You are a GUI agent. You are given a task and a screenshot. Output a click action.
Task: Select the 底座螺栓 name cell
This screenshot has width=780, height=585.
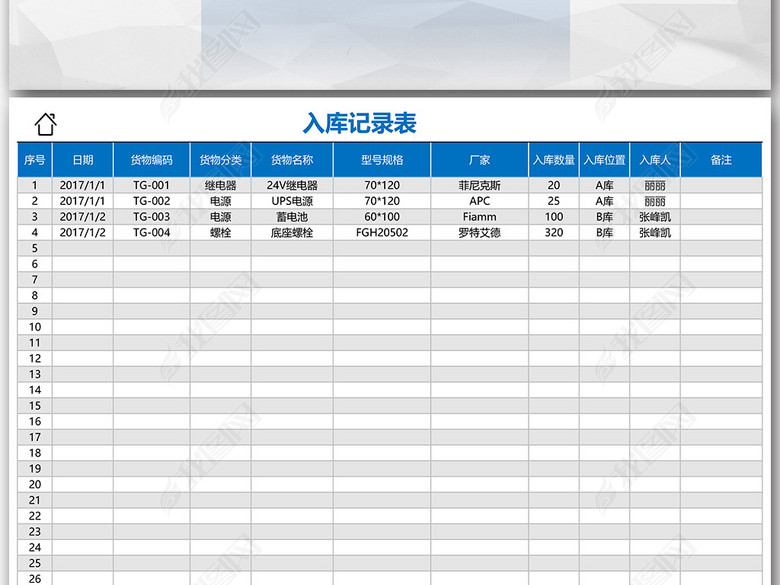pyautogui.click(x=292, y=233)
